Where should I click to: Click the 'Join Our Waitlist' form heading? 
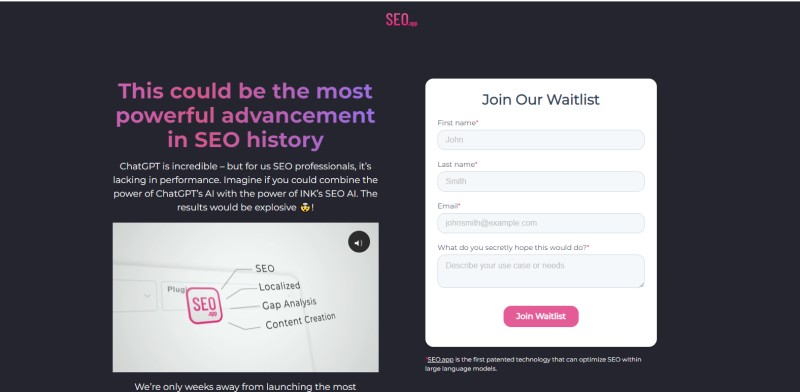pyautogui.click(x=541, y=100)
